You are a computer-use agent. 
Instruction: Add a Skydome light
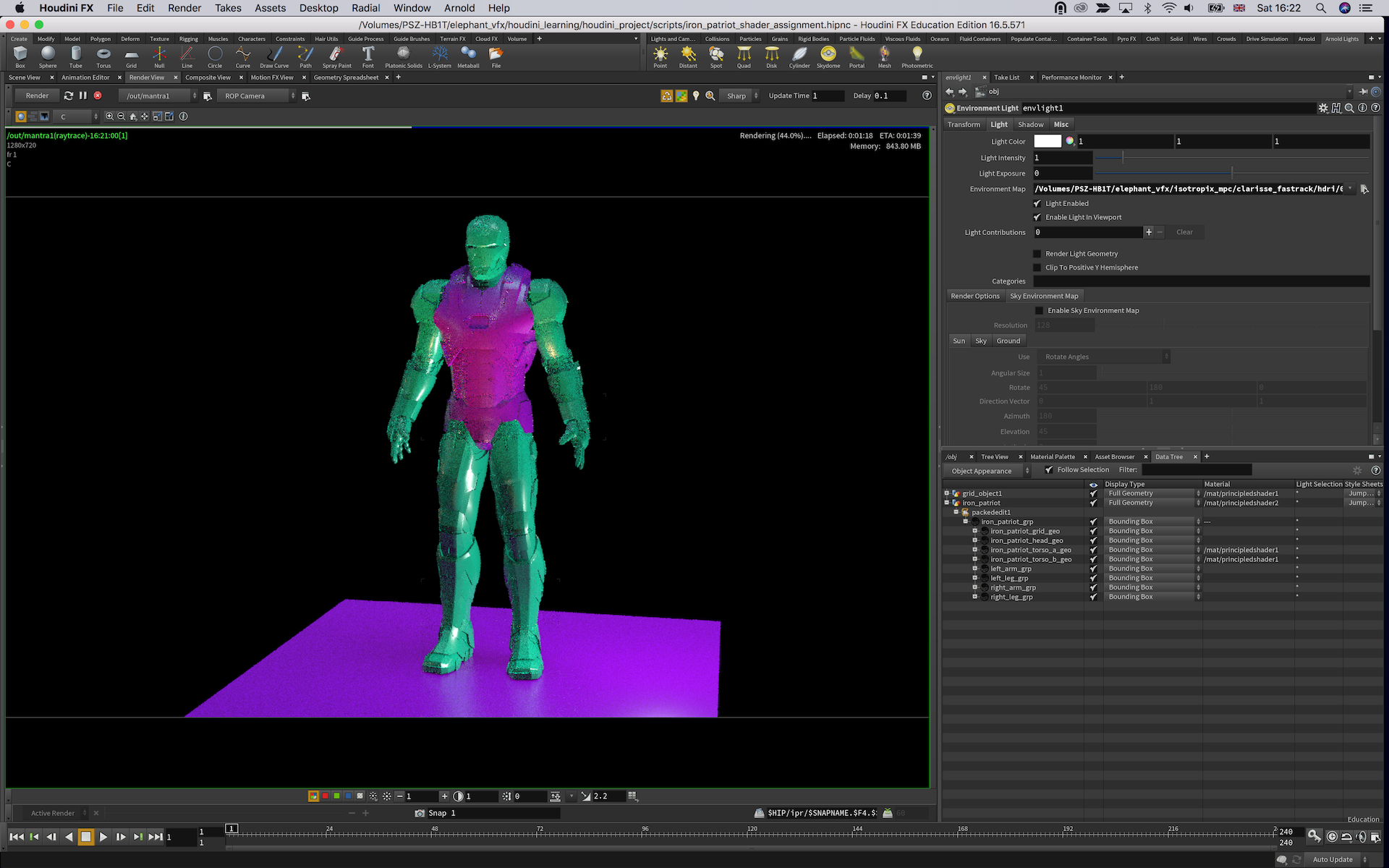828,56
